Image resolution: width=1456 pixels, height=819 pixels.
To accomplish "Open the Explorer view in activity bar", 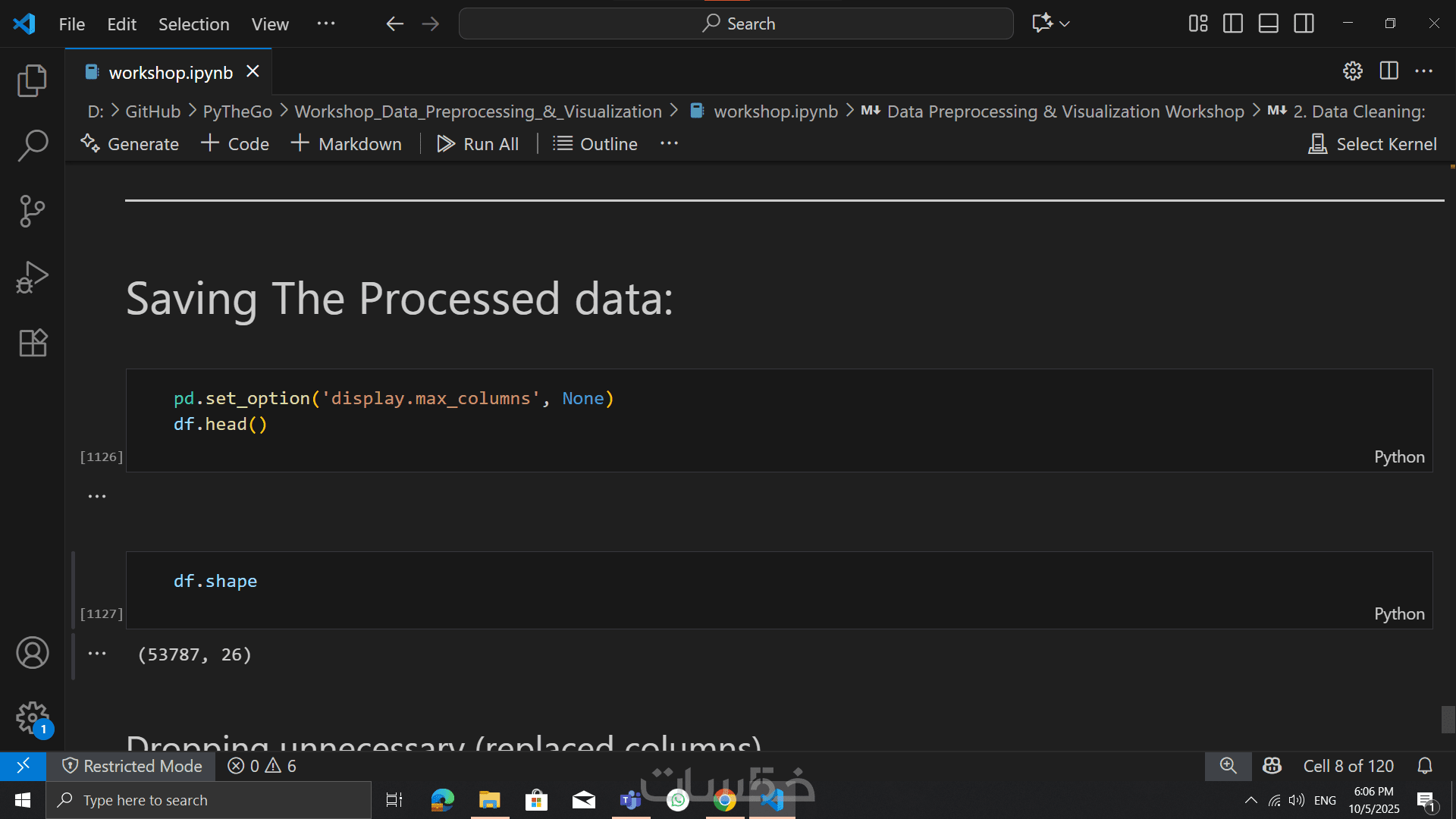I will [x=32, y=80].
